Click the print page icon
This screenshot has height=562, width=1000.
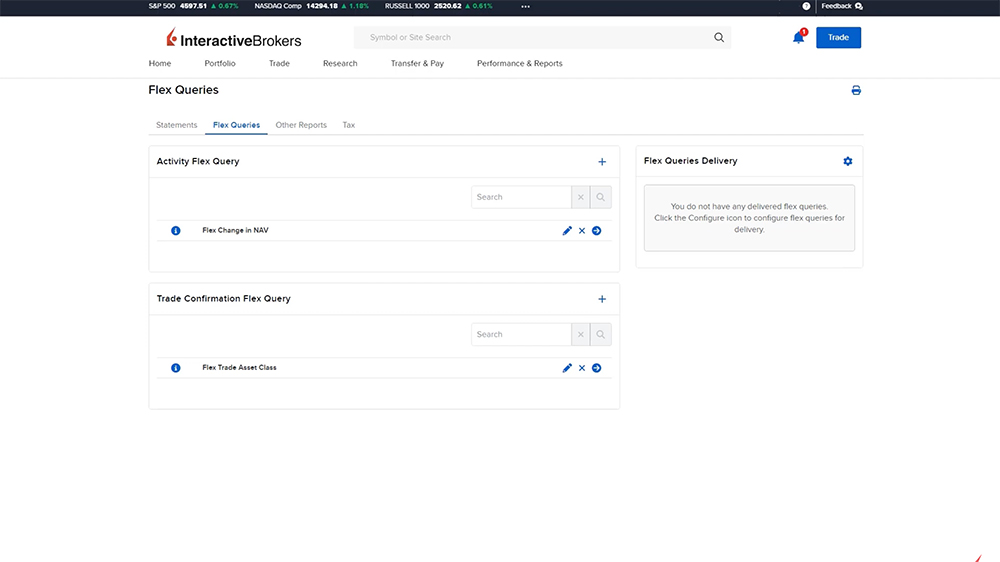pos(856,90)
